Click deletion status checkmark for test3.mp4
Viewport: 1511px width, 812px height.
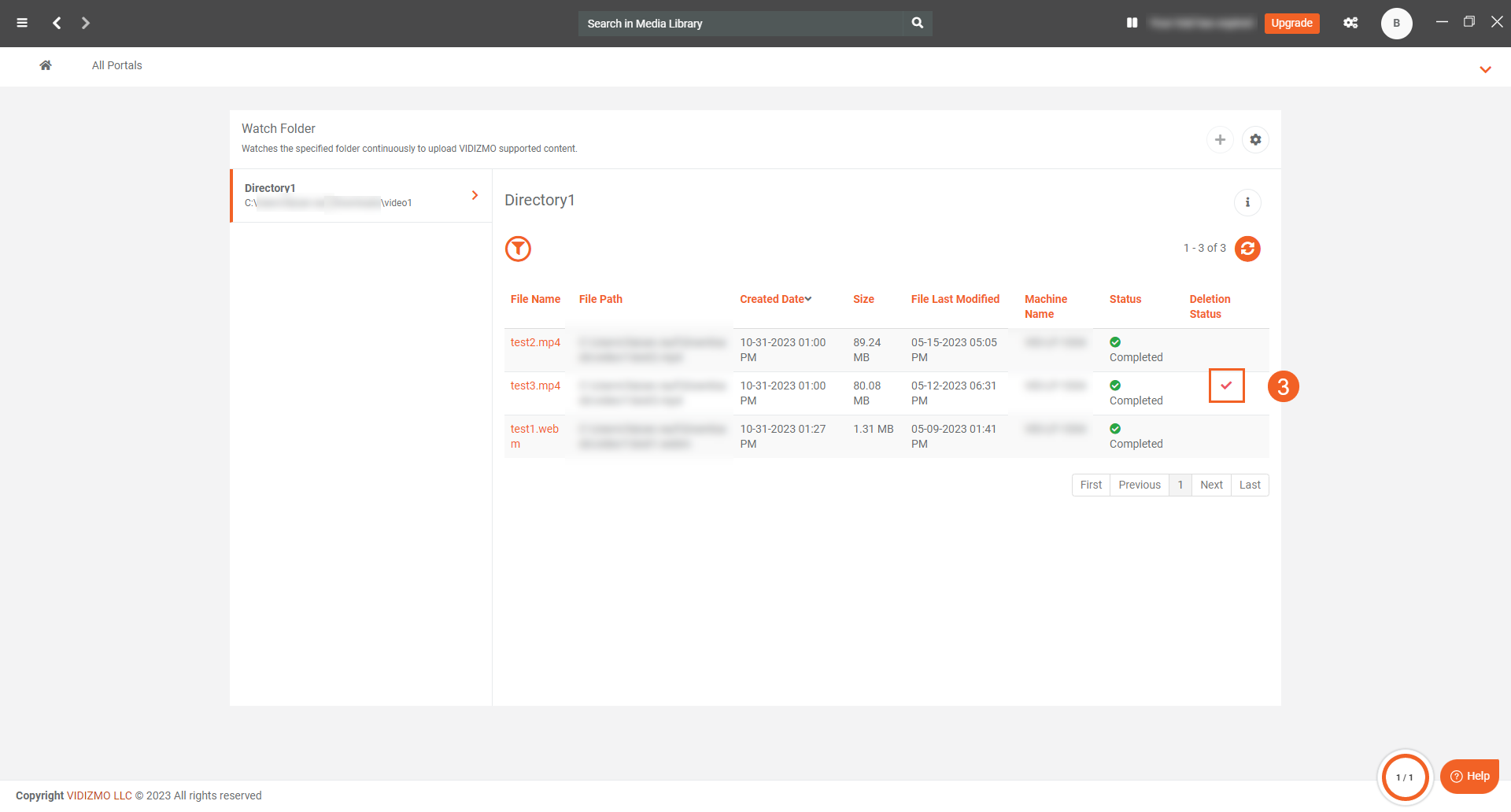[1226, 386]
